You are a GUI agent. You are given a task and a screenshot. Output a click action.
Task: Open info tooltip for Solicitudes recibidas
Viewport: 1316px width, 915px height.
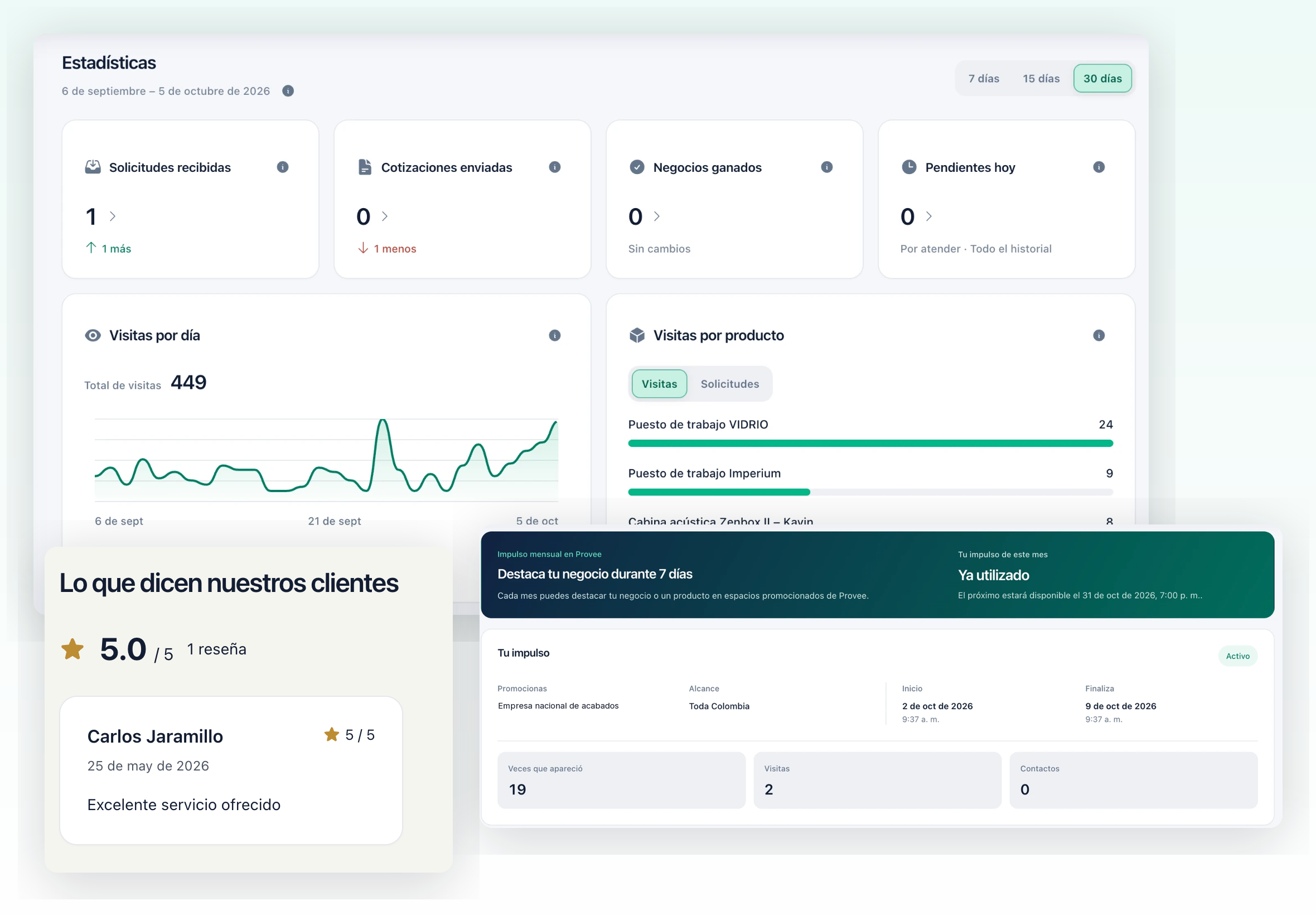283,167
